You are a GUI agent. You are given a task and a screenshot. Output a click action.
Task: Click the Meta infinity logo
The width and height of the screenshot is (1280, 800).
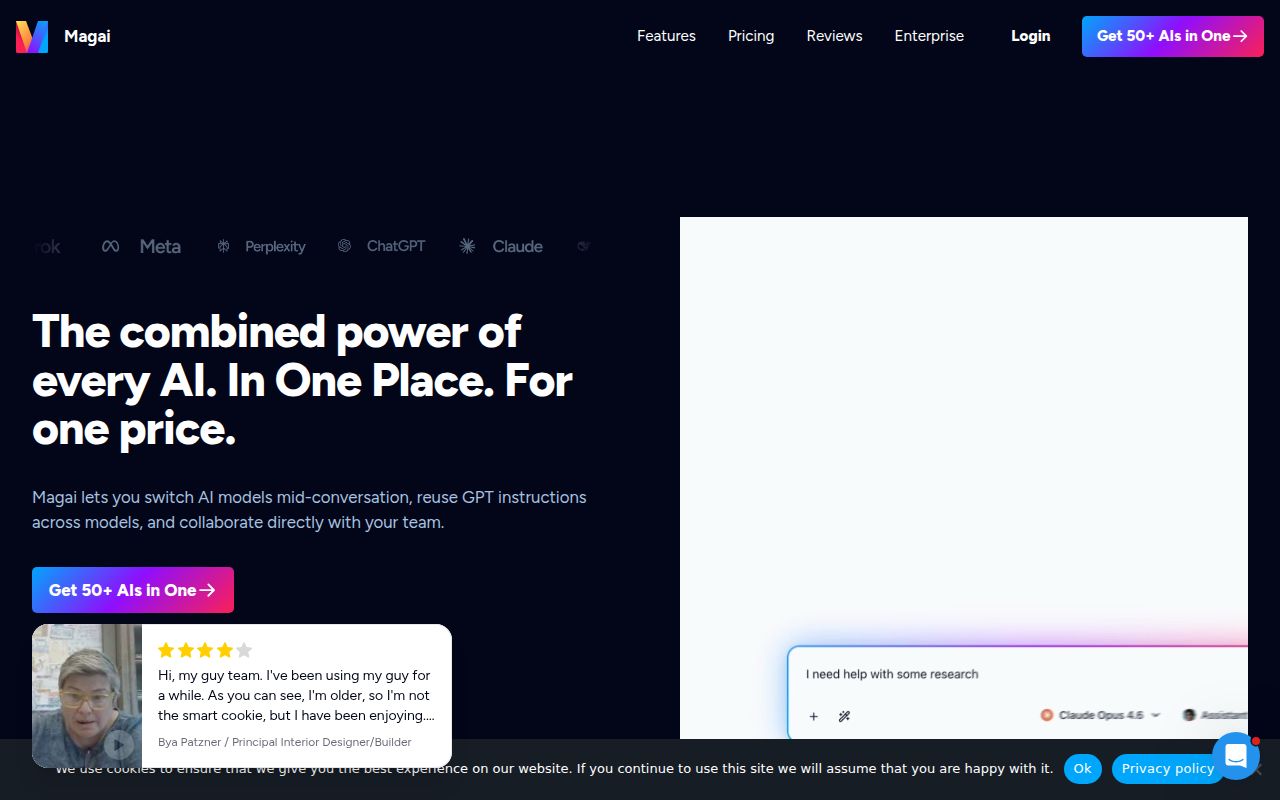click(x=111, y=246)
